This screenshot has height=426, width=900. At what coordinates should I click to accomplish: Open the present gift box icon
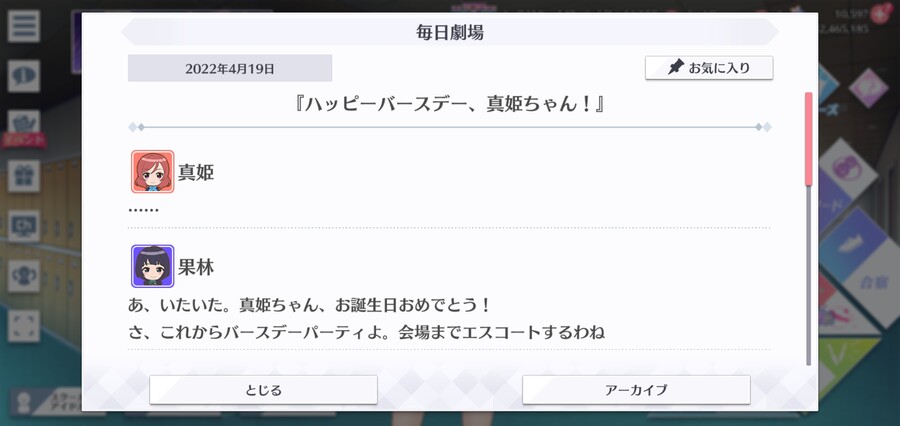click(x=24, y=176)
